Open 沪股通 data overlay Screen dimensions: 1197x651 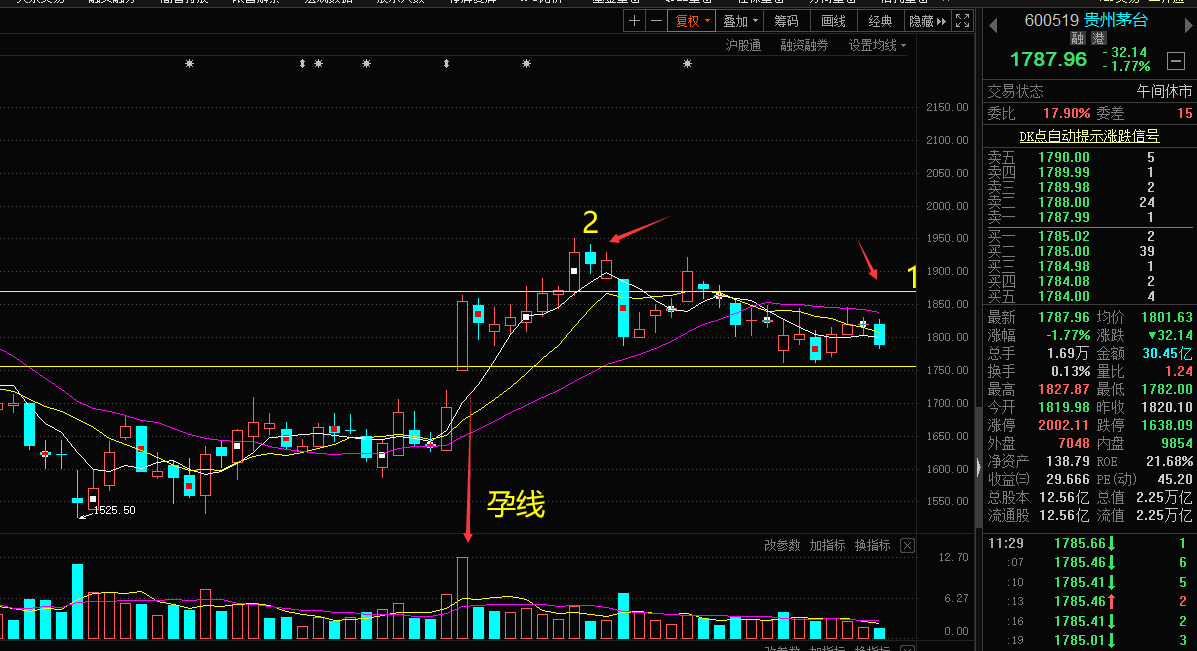(743, 46)
